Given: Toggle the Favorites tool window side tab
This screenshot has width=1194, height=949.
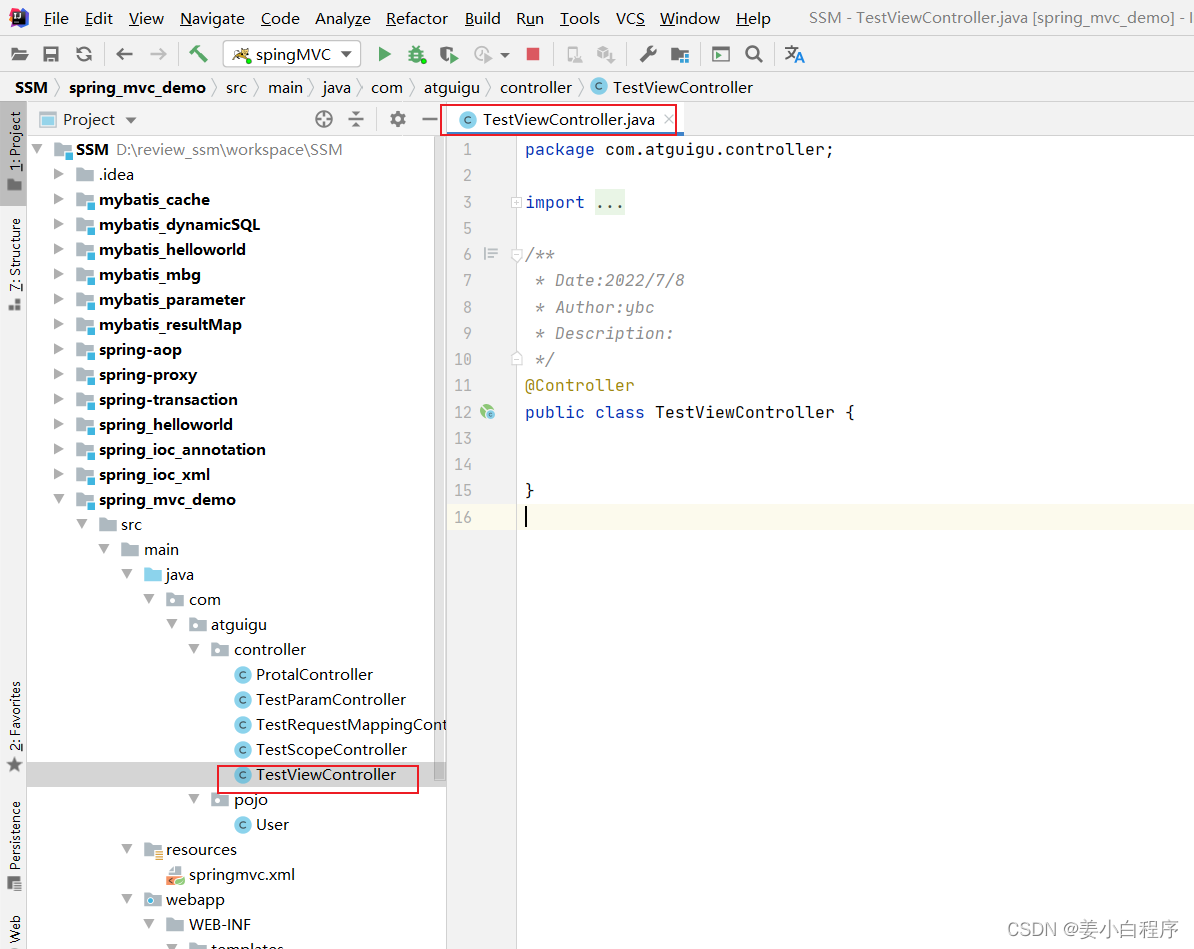Looking at the screenshot, I should pyautogui.click(x=14, y=725).
